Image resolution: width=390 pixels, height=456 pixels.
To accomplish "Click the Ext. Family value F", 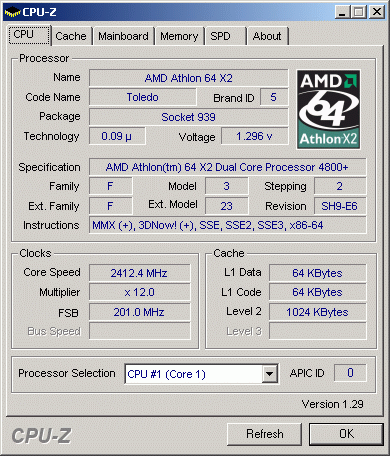I will 111,206.
